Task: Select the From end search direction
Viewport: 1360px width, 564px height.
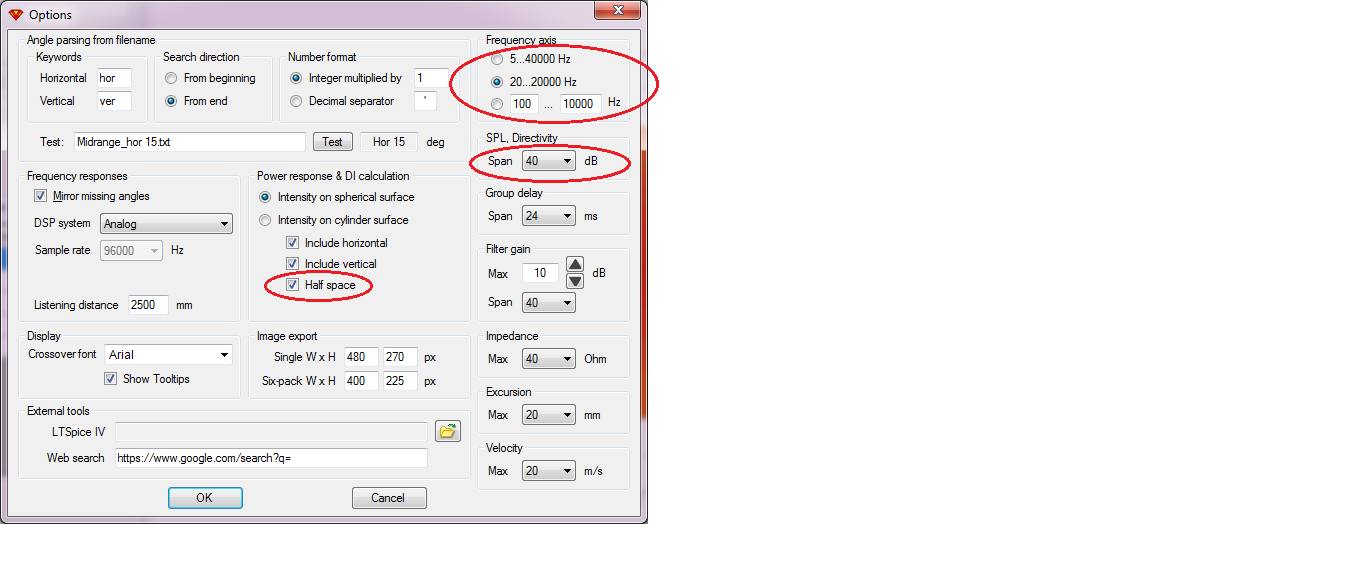Action: 172,101
